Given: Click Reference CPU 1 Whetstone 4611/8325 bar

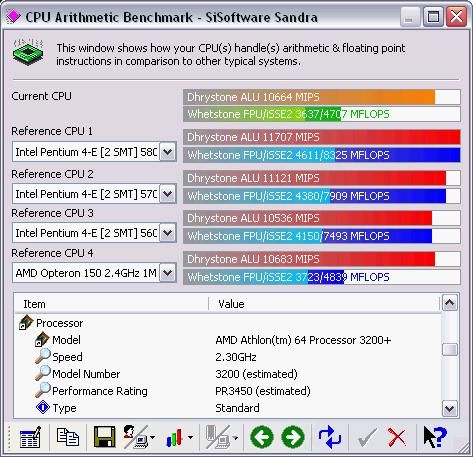Looking at the screenshot, I should click(322, 155).
